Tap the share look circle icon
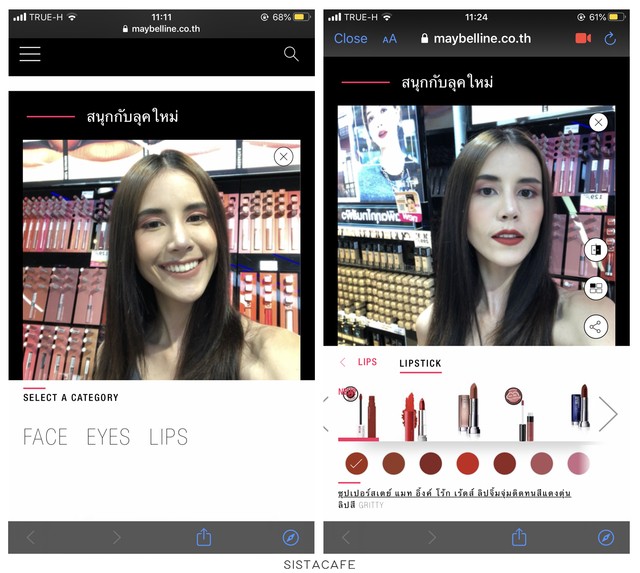 click(x=596, y=326)
